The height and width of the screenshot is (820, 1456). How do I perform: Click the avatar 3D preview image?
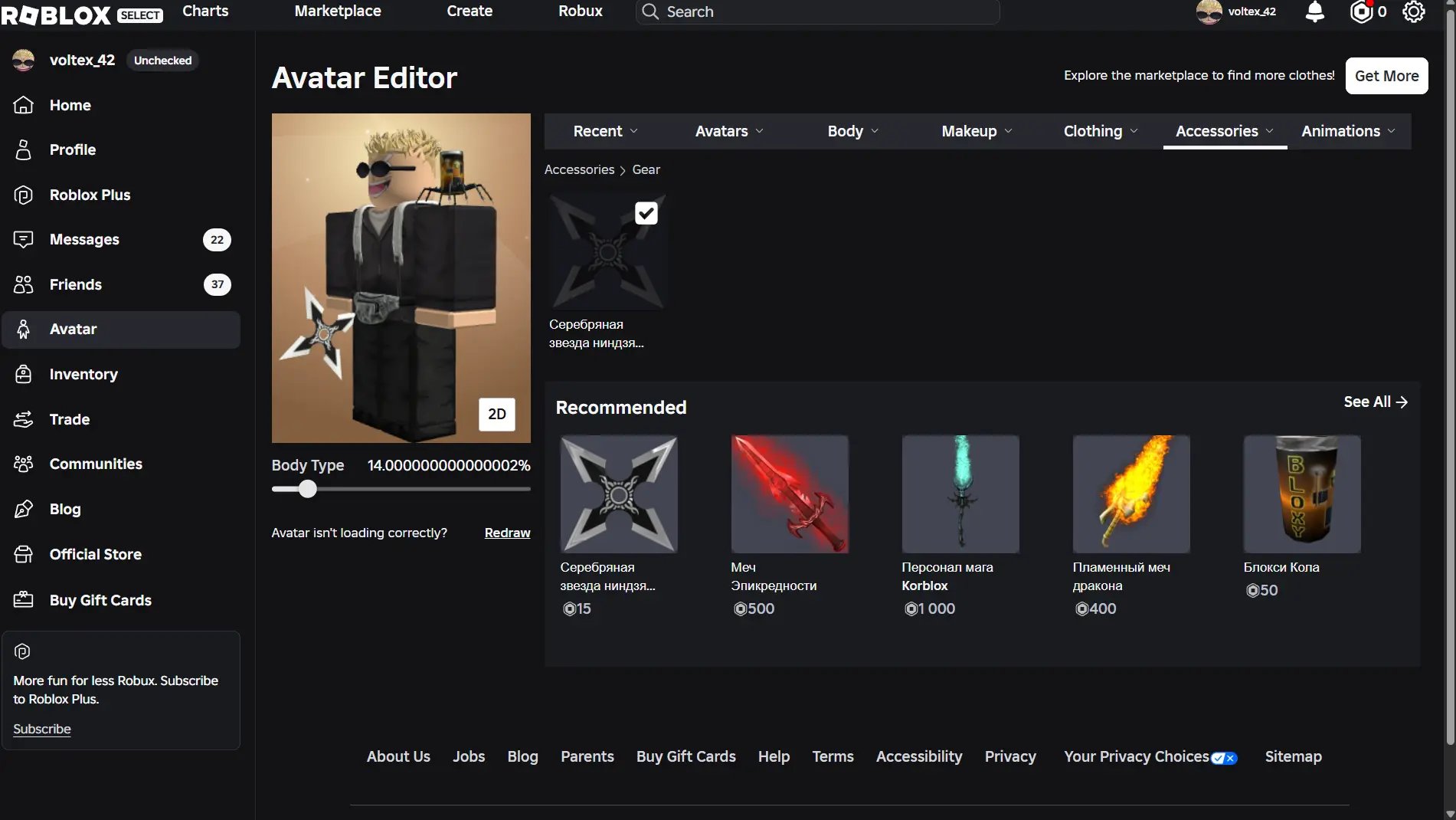401,278
